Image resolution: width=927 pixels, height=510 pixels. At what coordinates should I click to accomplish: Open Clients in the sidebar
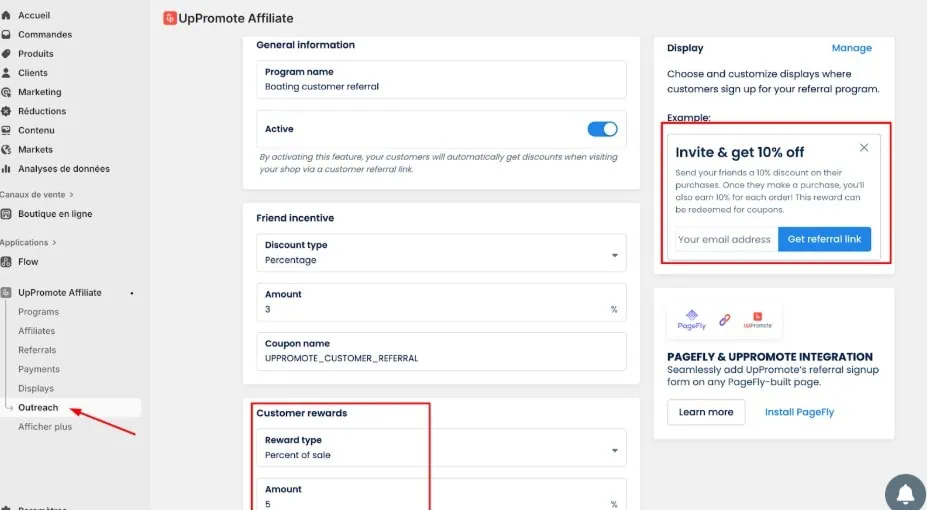point(33,73)
